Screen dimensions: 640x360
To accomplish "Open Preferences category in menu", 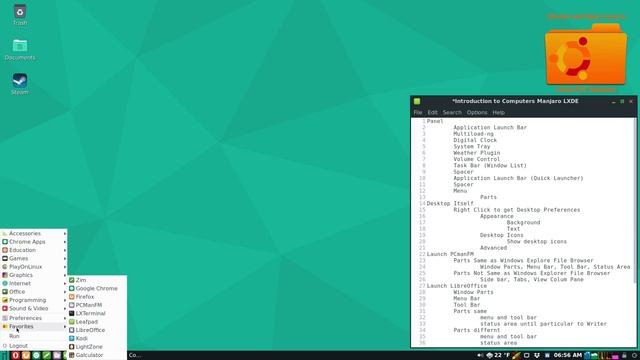I will pyautogui.click(x=34, y=318).
